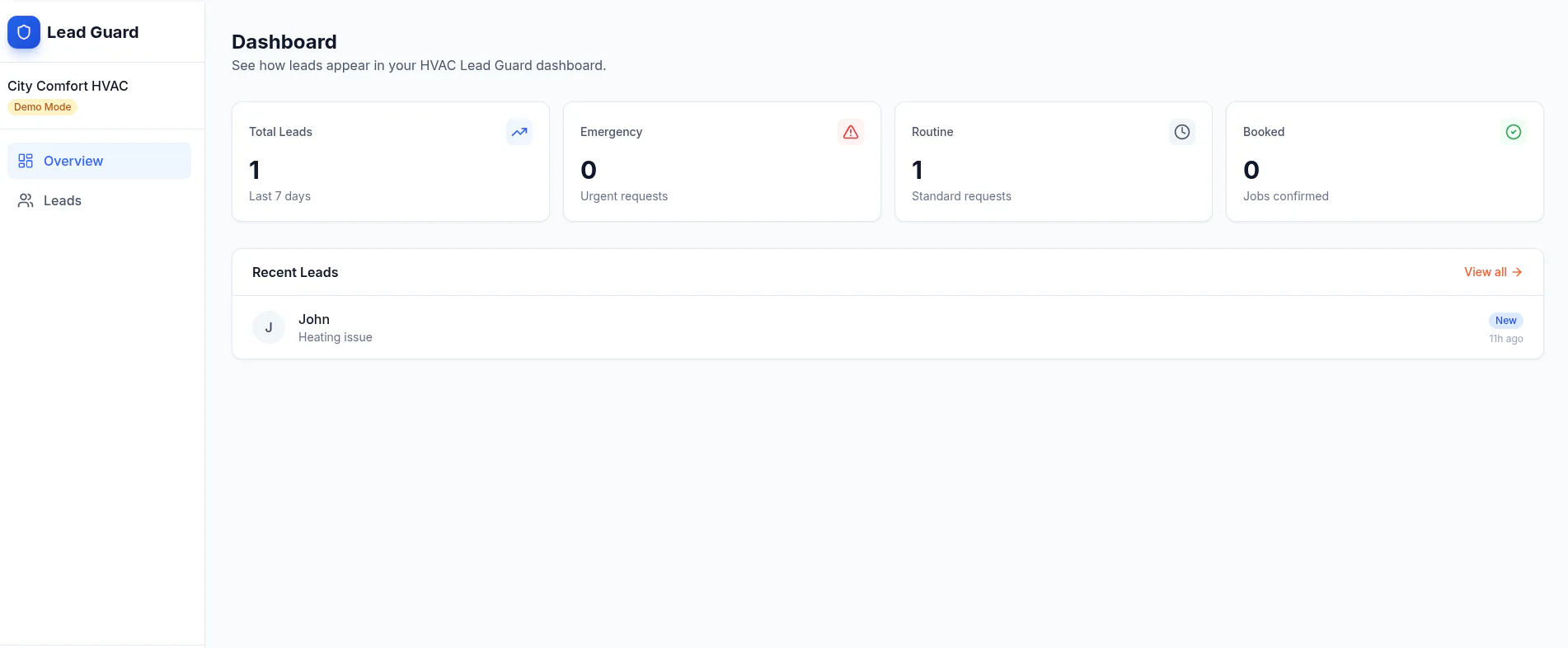The height and width of the screenshot is (648, 1568).
Task: Click the Booked green checkmark icon
Action: pyautogui.click(x=1514, y=132)
